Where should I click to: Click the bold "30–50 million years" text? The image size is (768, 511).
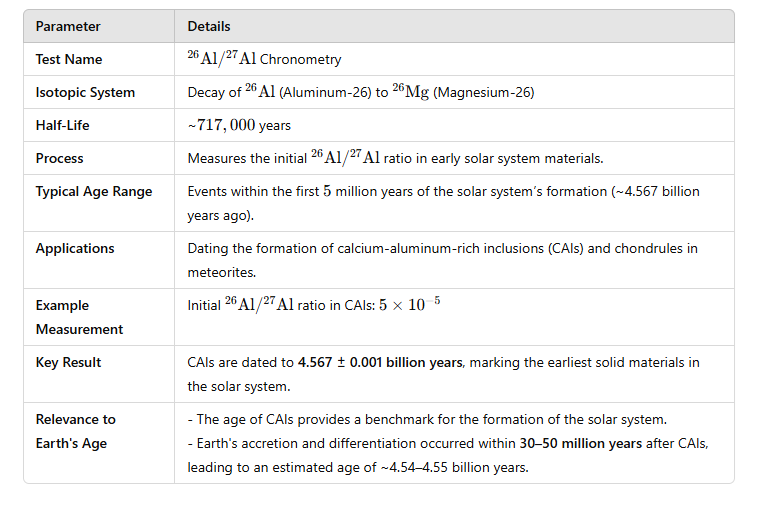point(582,443)
